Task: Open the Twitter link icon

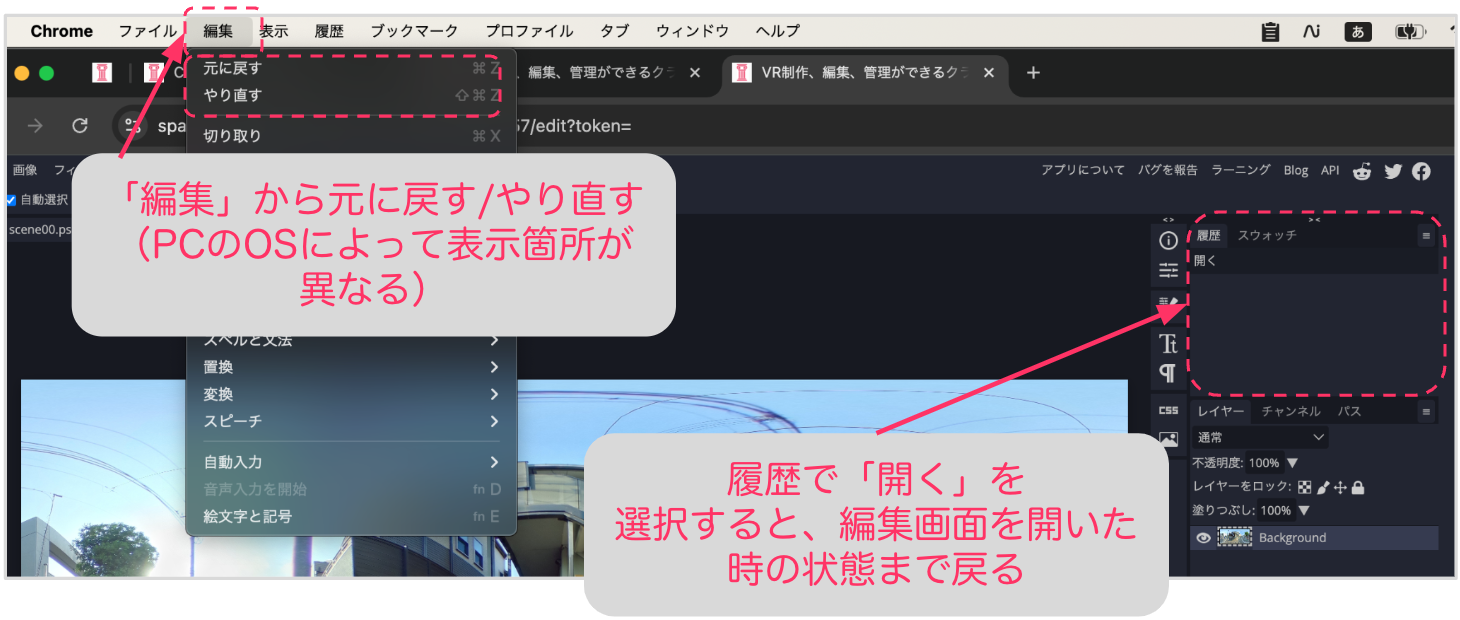Action: (1393, 171)
